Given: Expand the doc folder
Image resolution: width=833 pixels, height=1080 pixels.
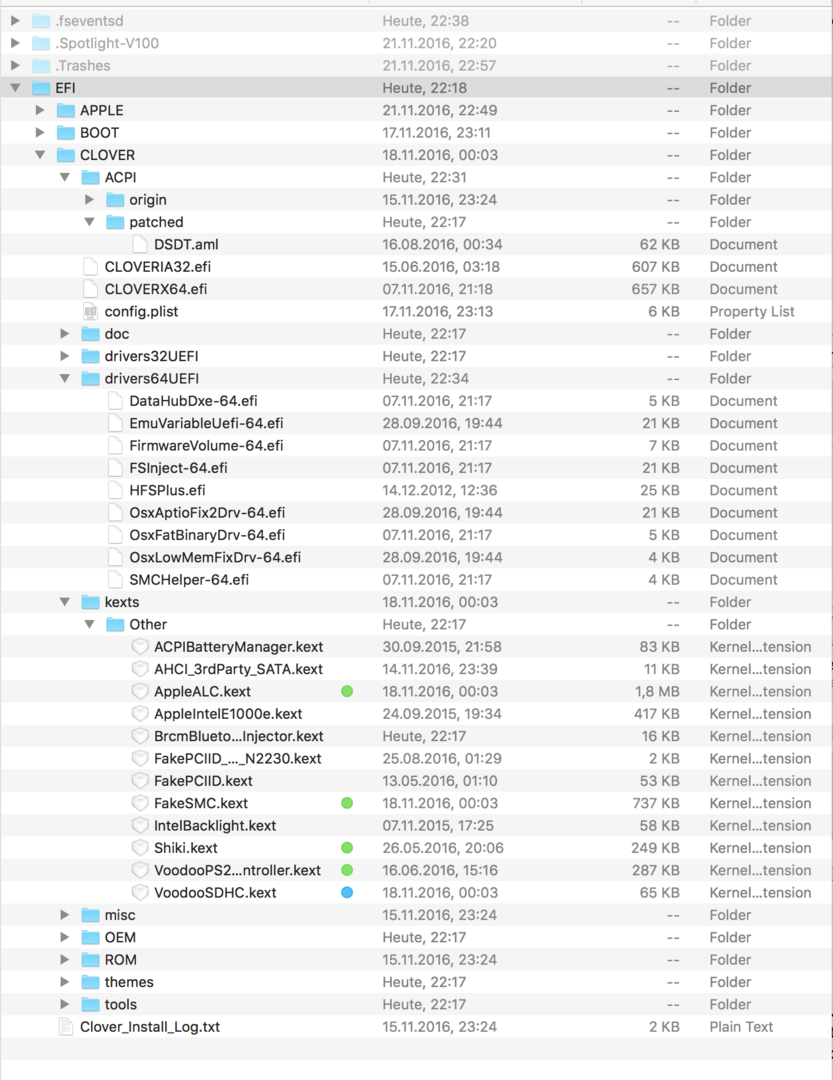Looking at the screenshot, I should coord(65,334).
